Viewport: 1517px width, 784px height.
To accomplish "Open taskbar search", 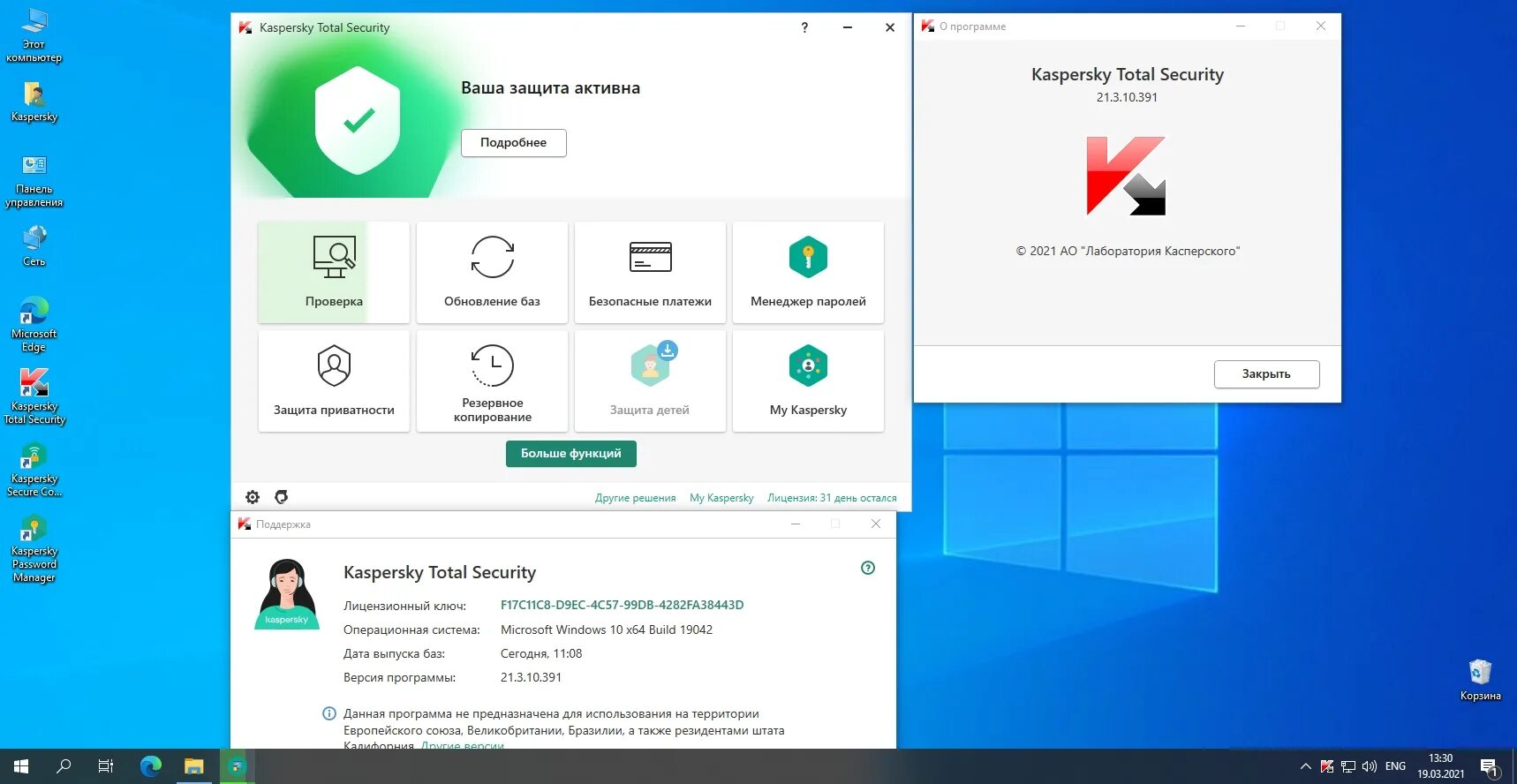I will (x=64, y=766).
